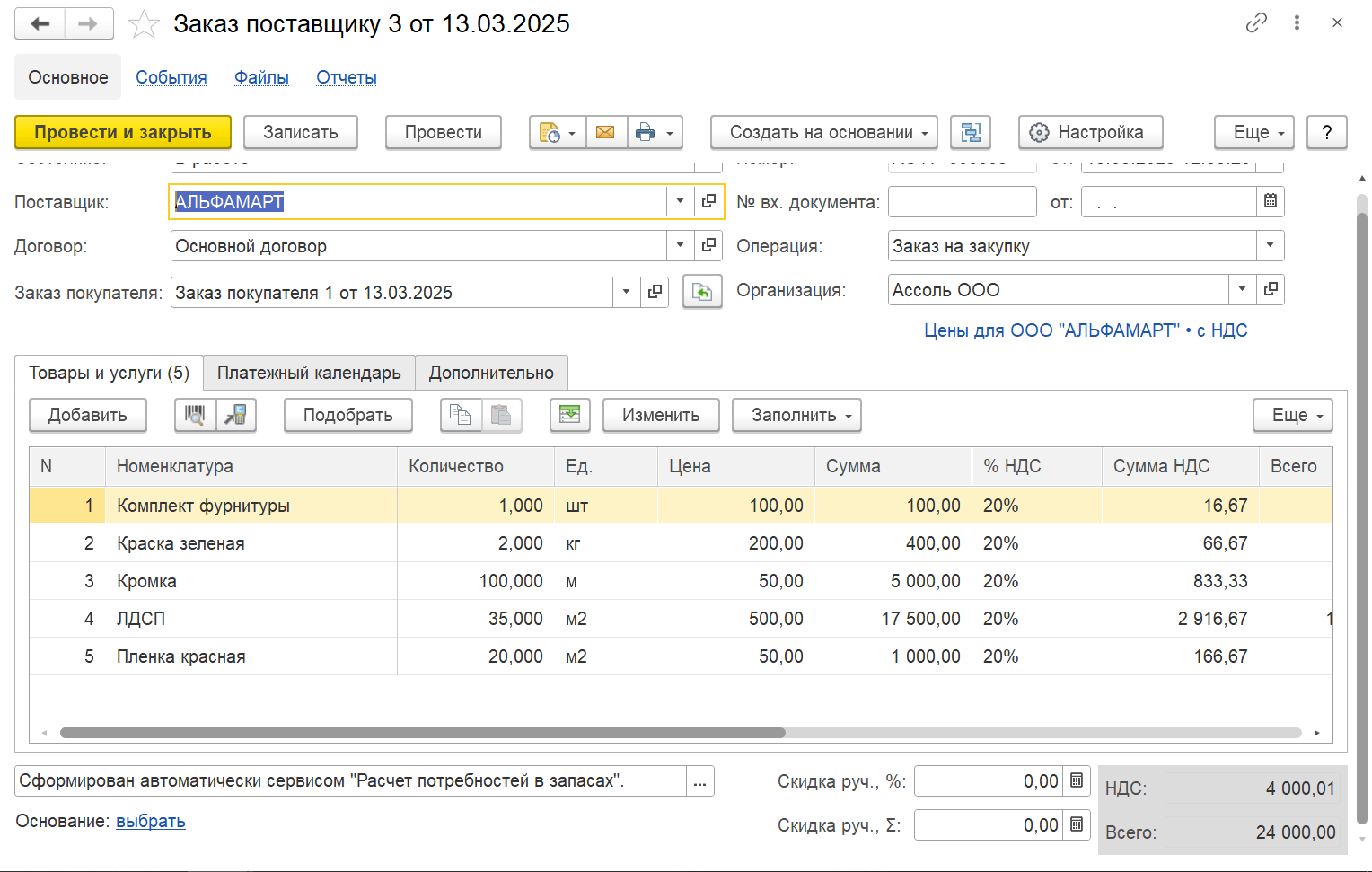Click the выбрать link for Основание

[151, 821]
